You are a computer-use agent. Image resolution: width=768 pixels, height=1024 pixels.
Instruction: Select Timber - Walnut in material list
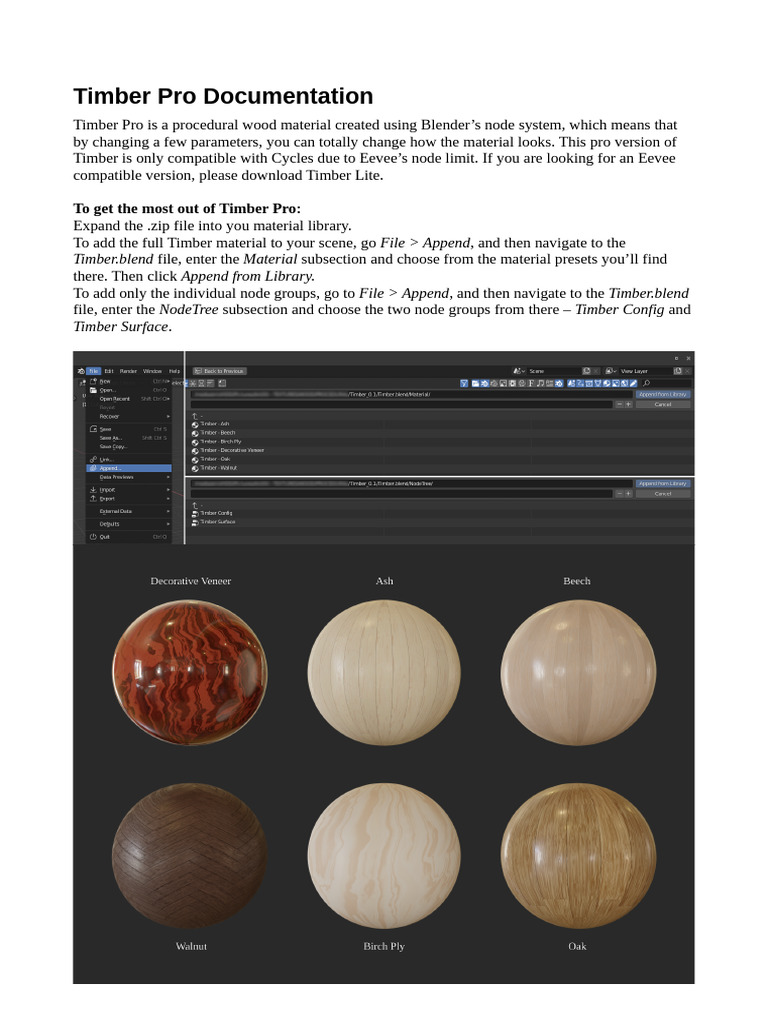click(x=218, y=468)
